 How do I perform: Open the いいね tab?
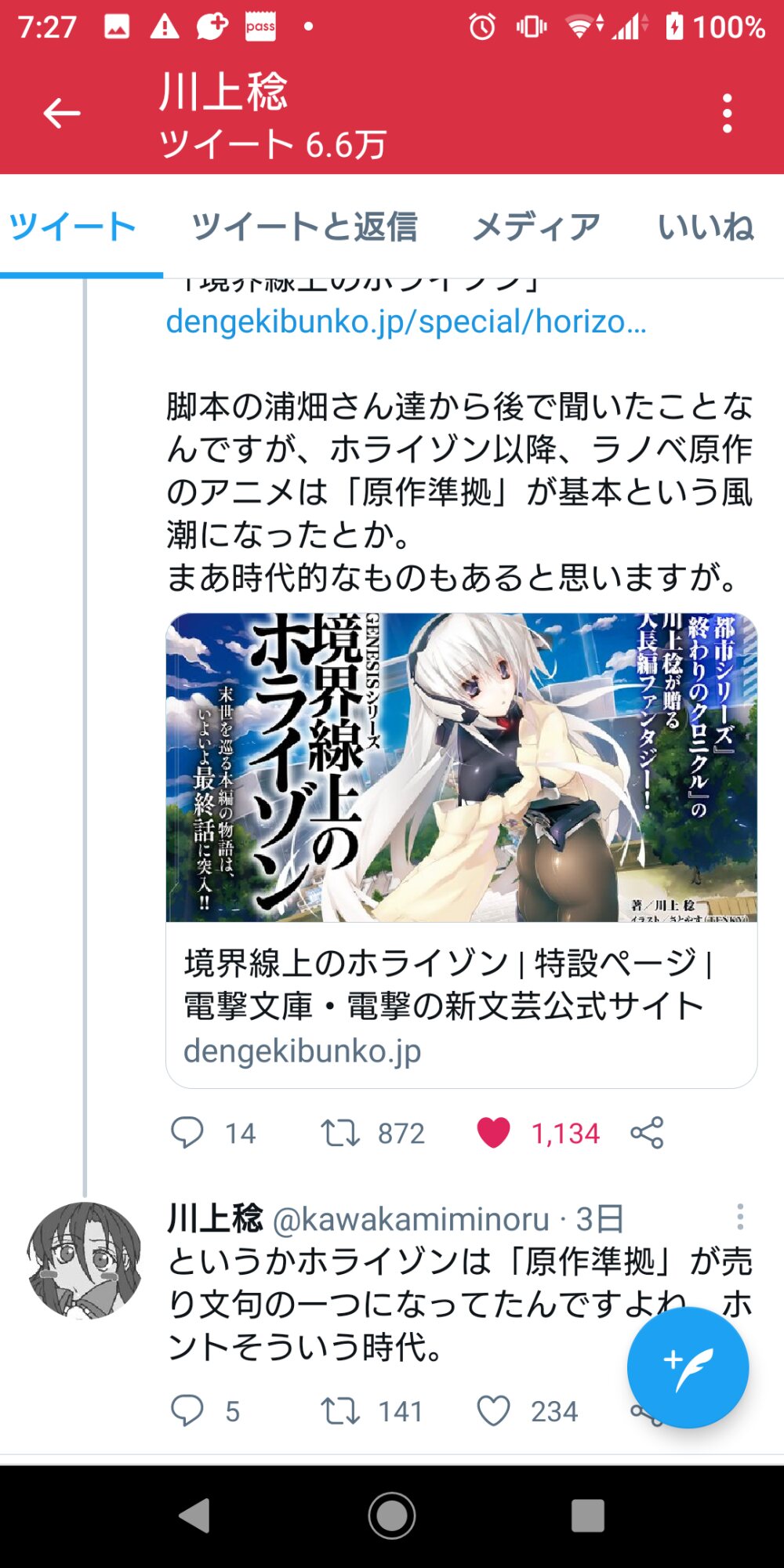pyautogui.click(x=706, y=227)
